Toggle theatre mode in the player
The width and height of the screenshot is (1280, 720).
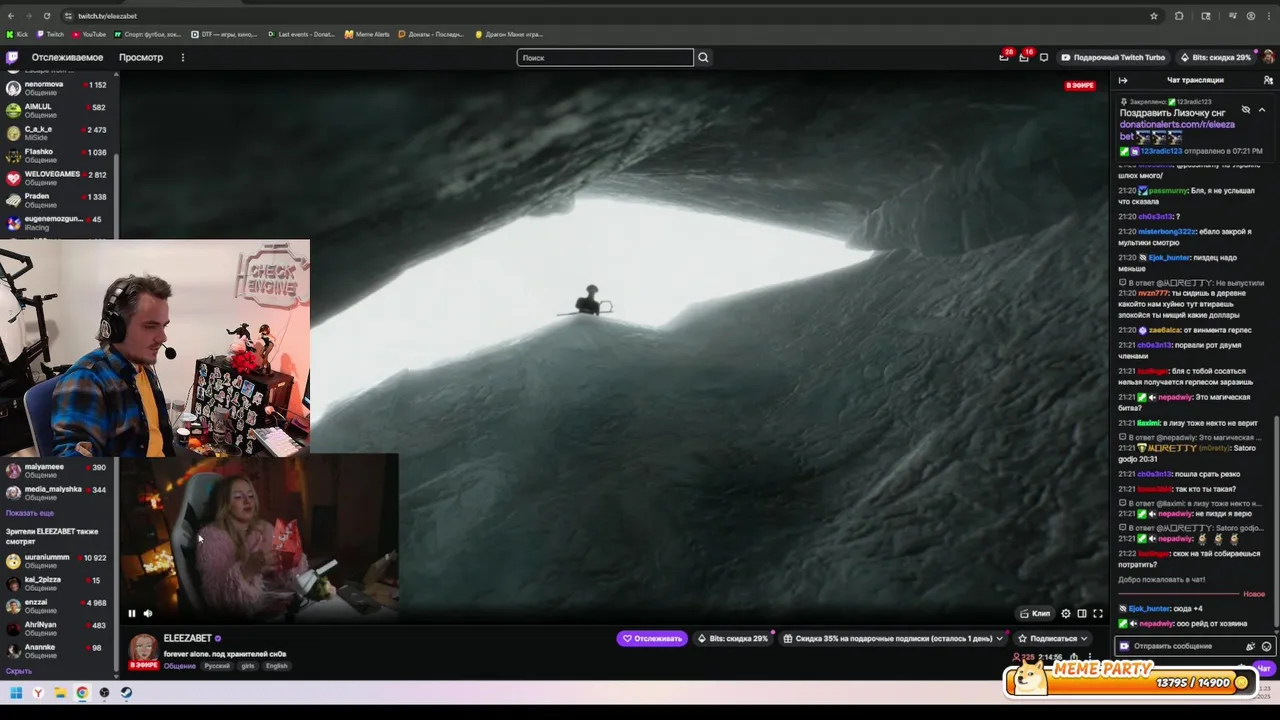[1082, 613]
